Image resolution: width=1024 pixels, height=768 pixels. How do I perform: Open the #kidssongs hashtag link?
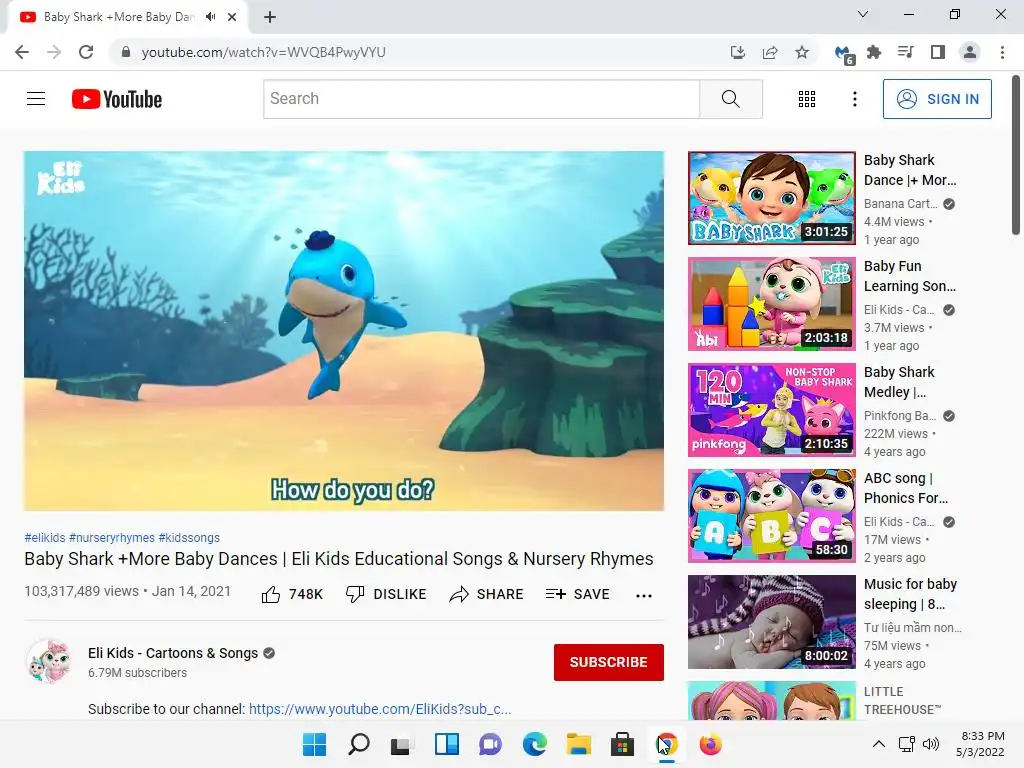coord(189,537)
